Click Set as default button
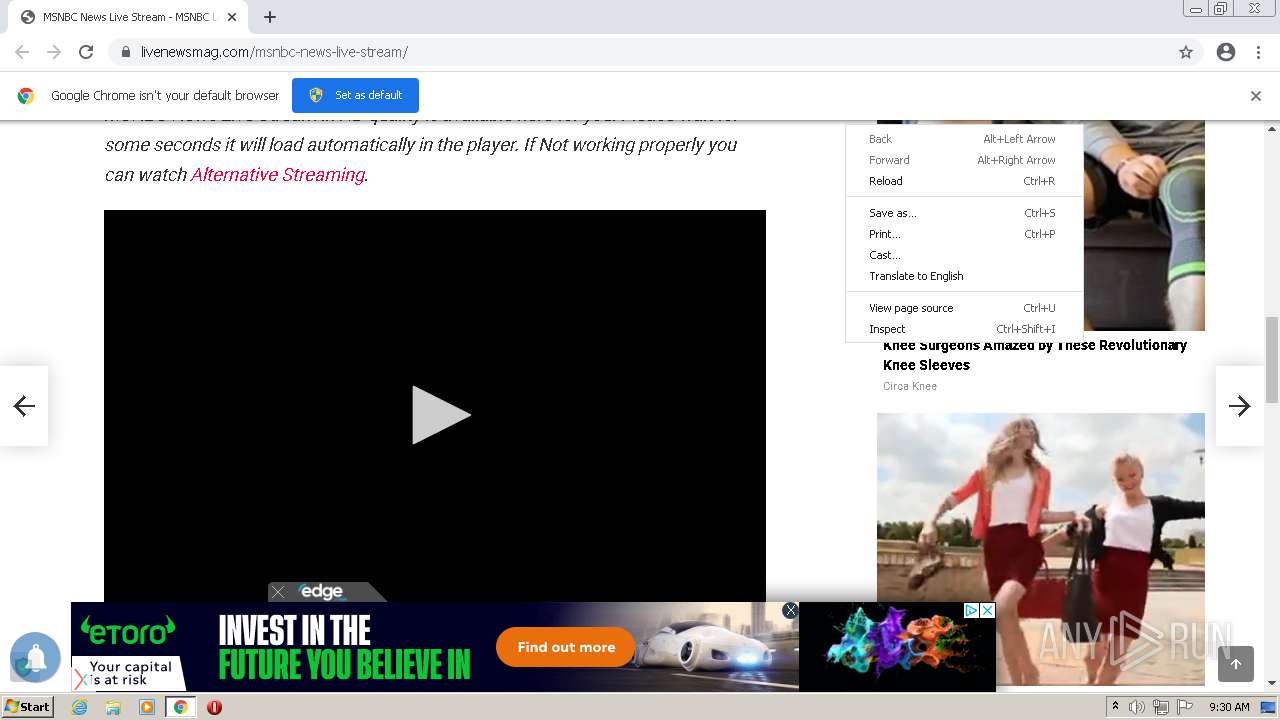The image size is (1280, 720). click(355, 95)
